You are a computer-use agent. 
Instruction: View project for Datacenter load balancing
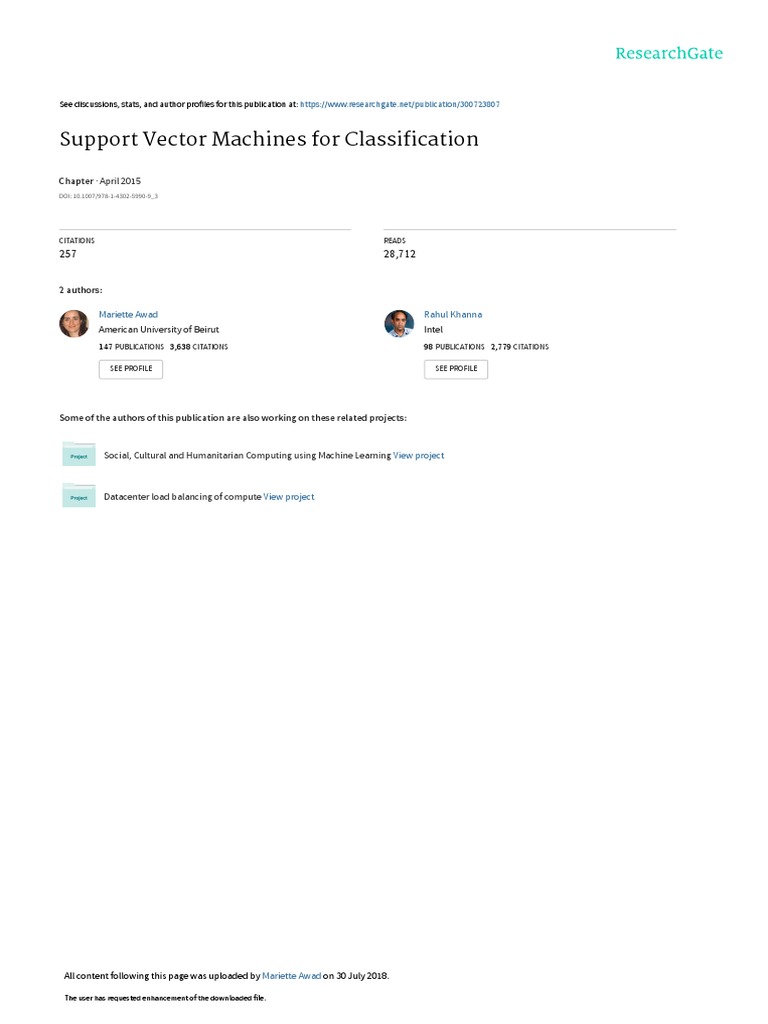click(x=289, y=496)
